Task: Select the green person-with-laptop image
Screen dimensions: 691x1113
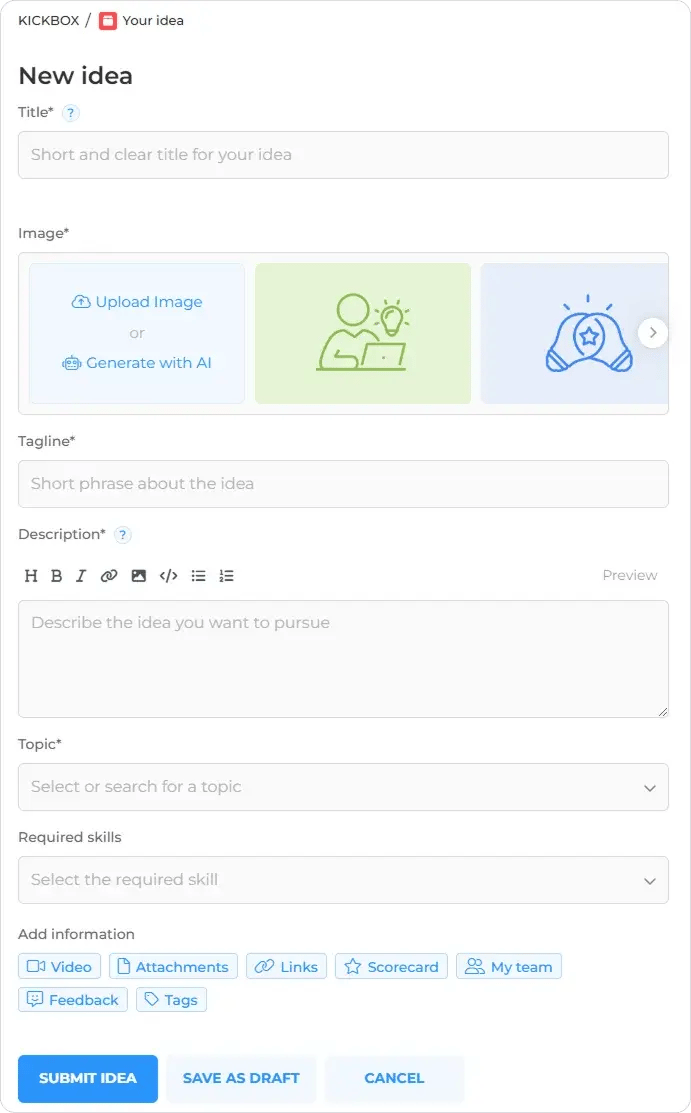Action: point(363,334)
